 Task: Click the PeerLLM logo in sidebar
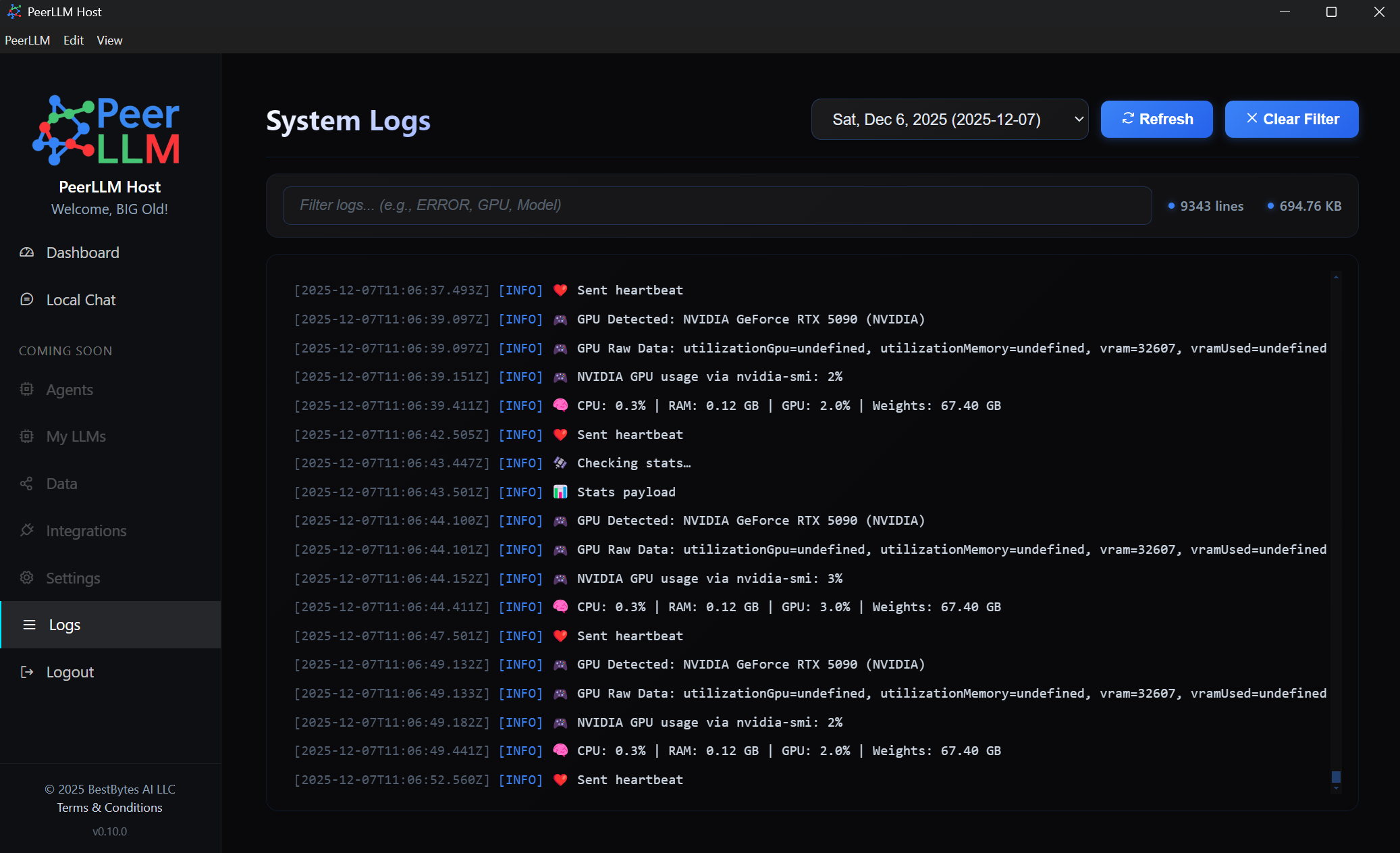tap(107, 131)
